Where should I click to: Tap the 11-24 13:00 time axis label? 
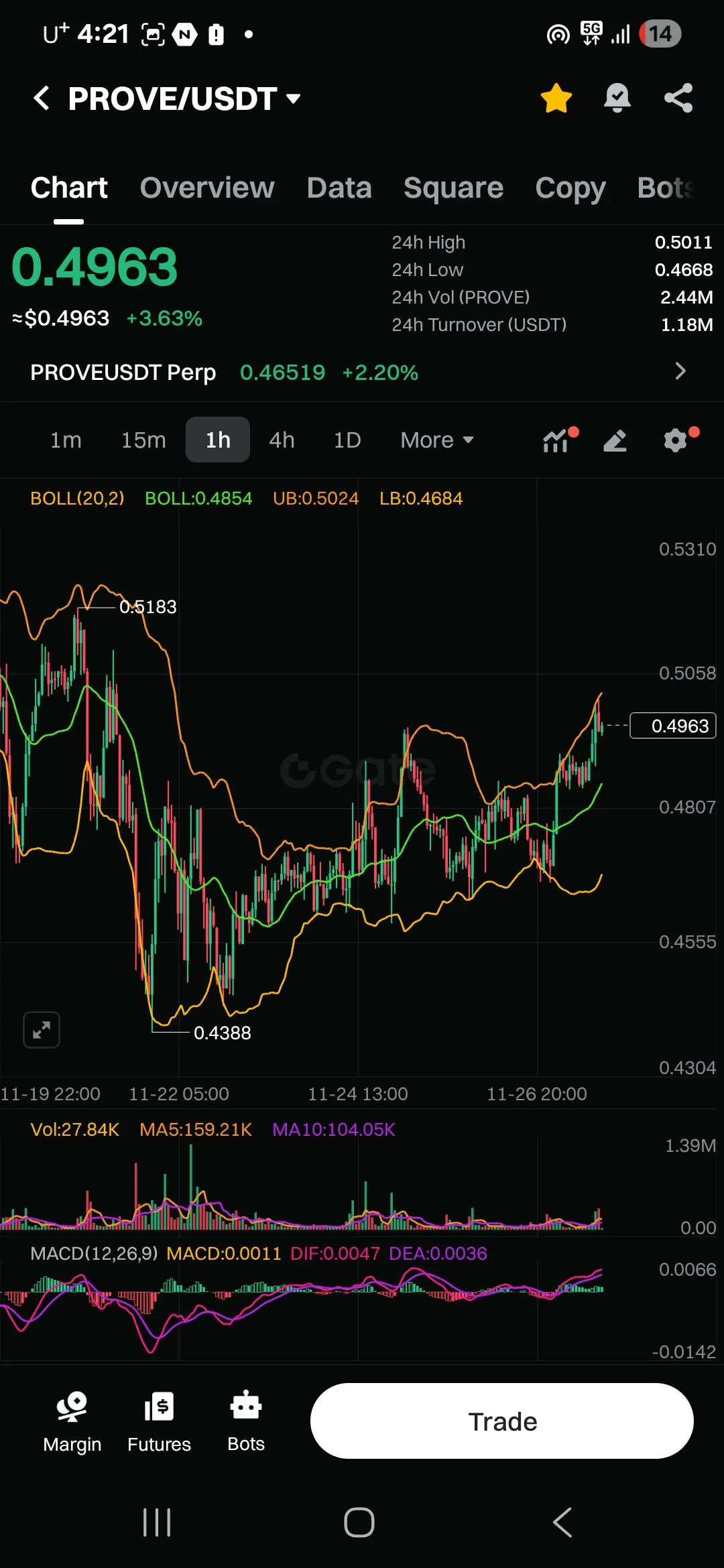pyautogui.click(x=358, y=1094)
